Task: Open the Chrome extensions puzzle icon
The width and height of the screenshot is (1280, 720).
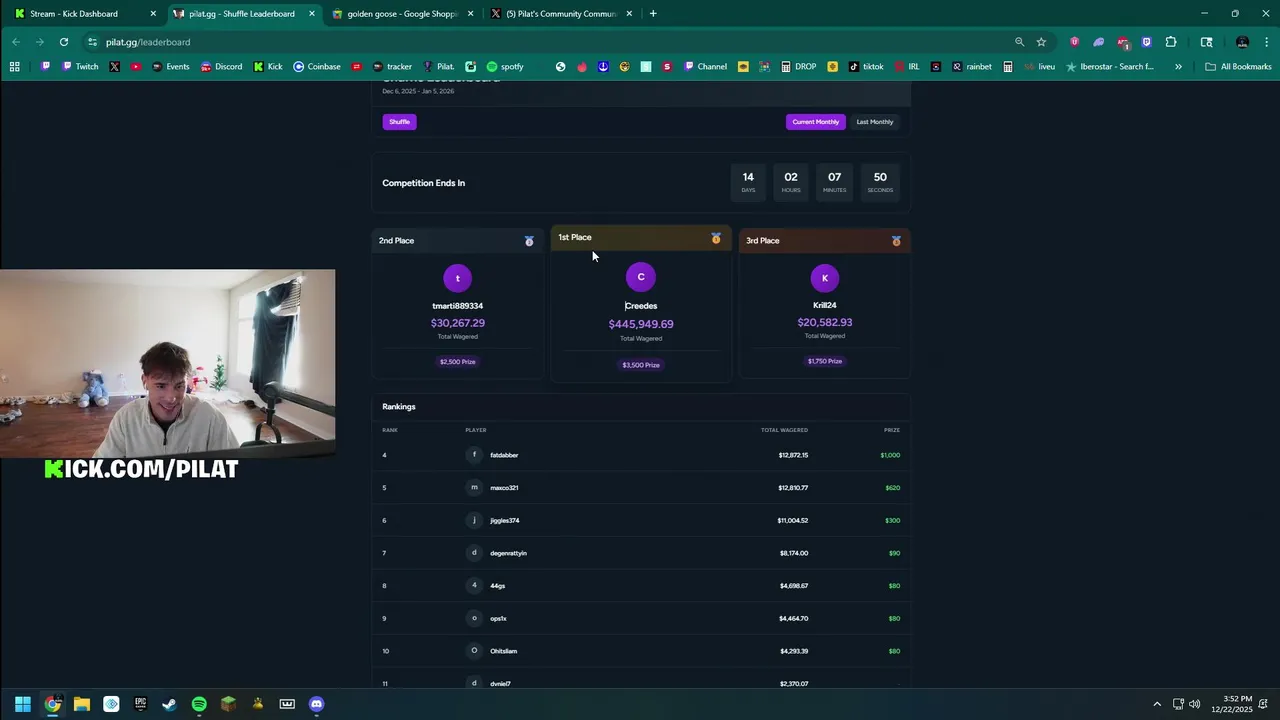Action: click(1171, 42)
